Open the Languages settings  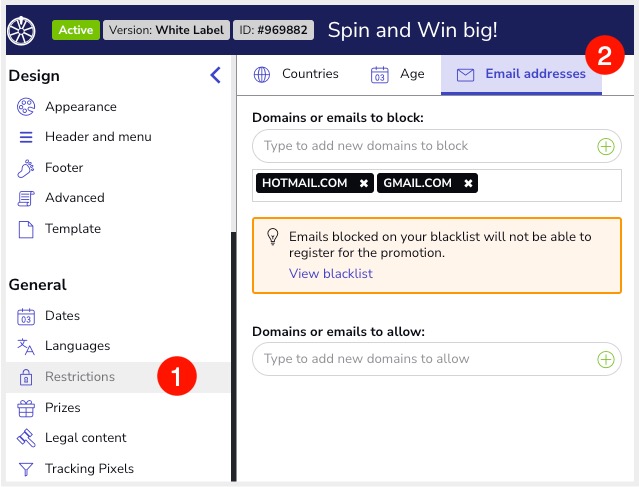pos(77,346)
